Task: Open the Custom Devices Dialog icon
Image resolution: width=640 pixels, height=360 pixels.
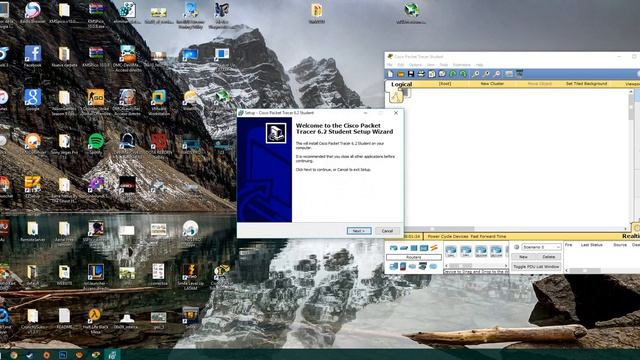Action: pos(519,74)
